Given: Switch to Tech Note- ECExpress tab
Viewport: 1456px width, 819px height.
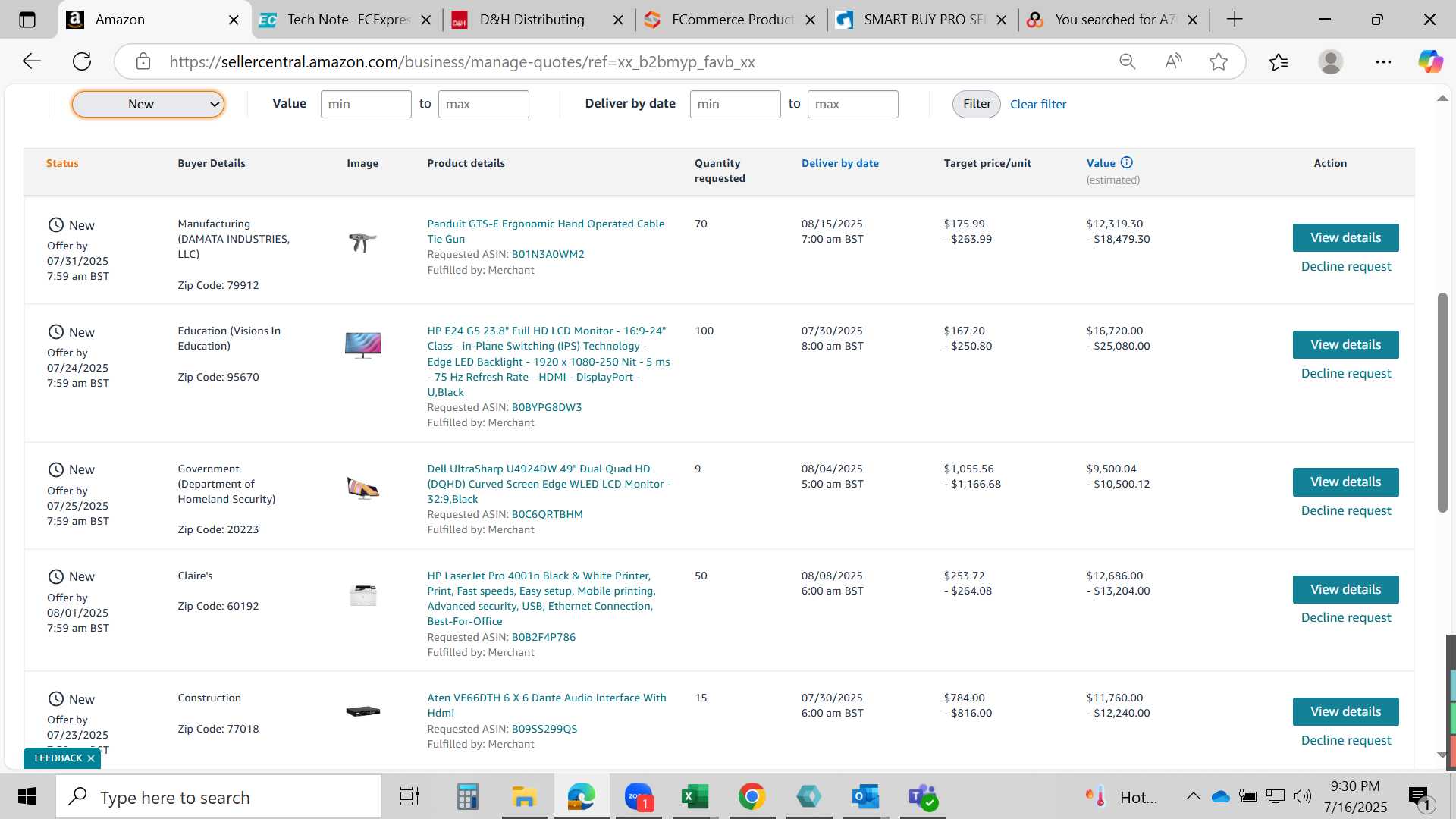Looking at the screenshot, I should (x=347, y=20).
